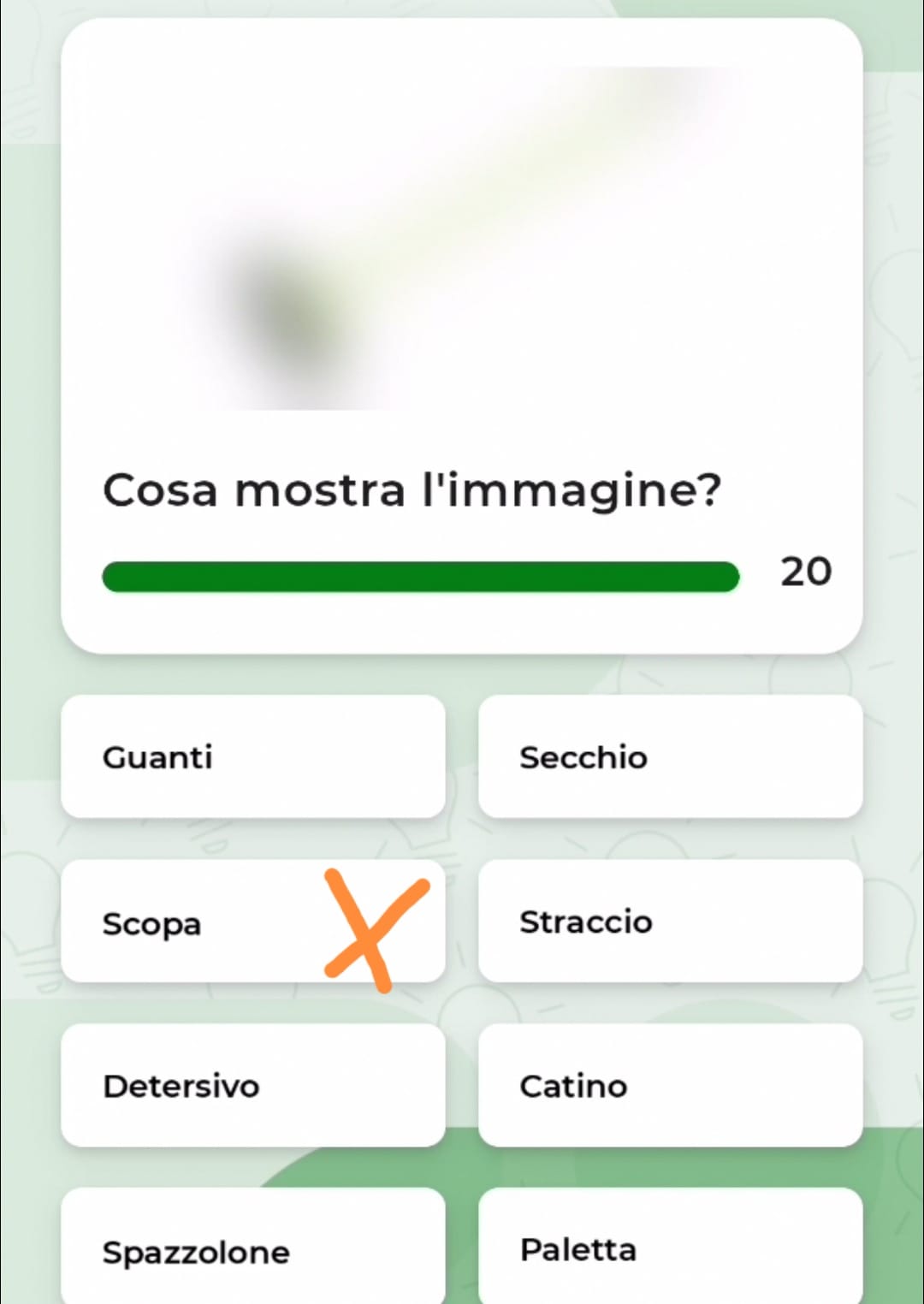Tap the Scopa answer option

tap(253, 922)
